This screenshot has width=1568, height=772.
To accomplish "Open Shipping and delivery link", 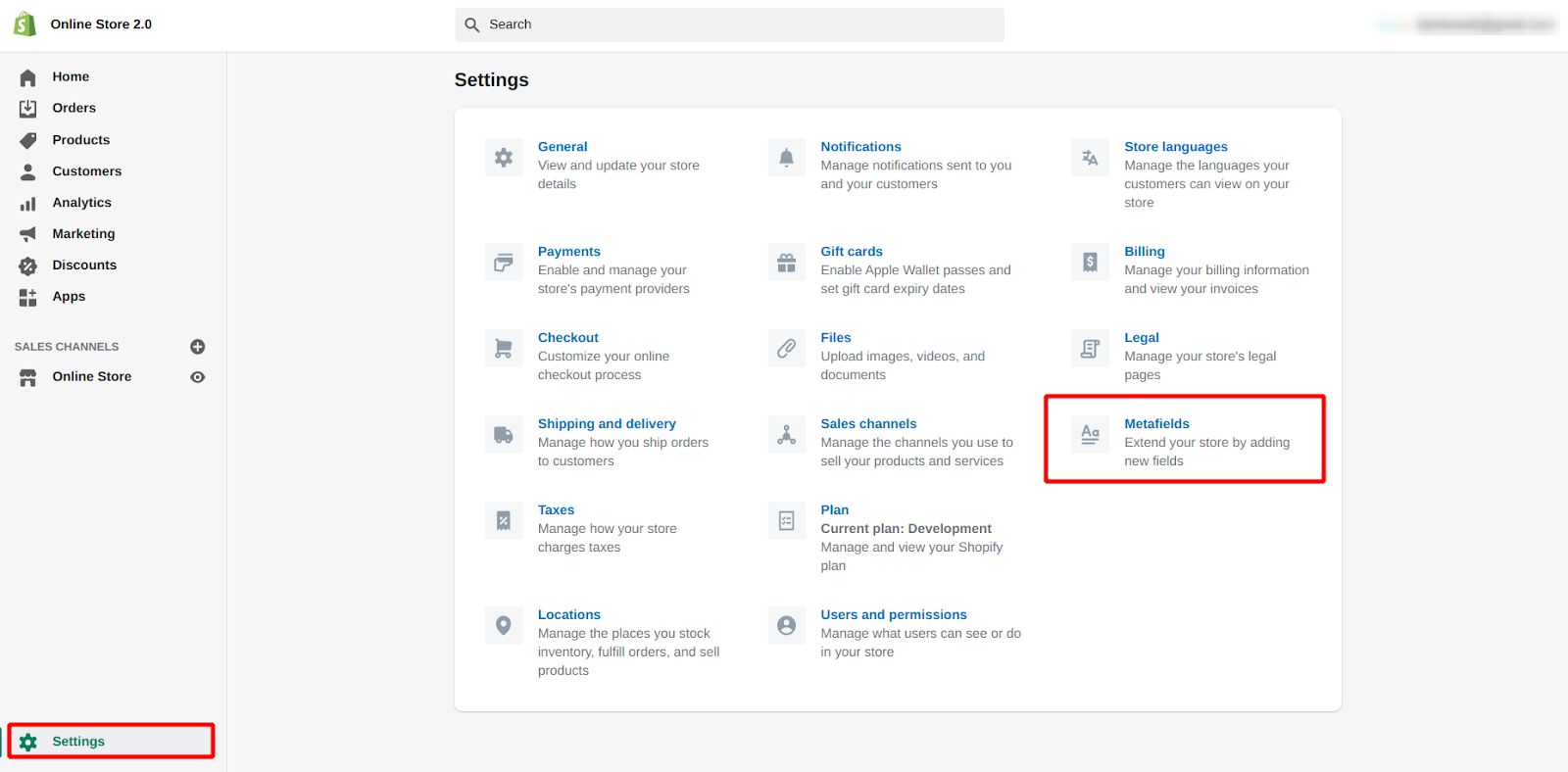I will [x=607, y=424].
